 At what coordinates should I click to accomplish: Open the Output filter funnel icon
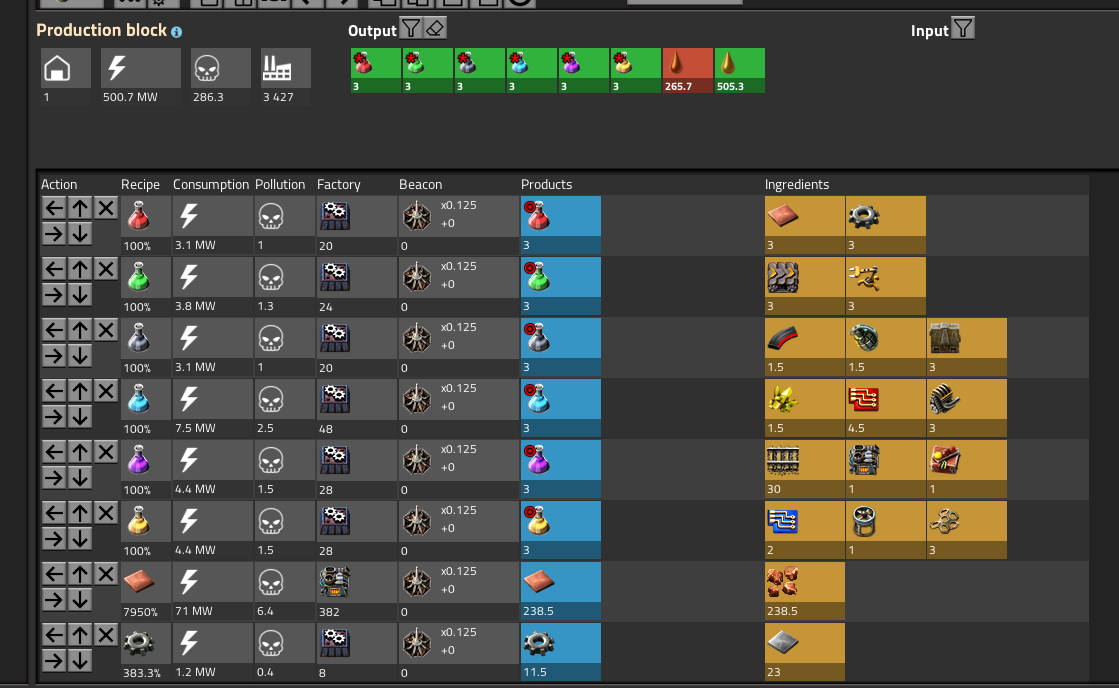(x=410, y=29)
